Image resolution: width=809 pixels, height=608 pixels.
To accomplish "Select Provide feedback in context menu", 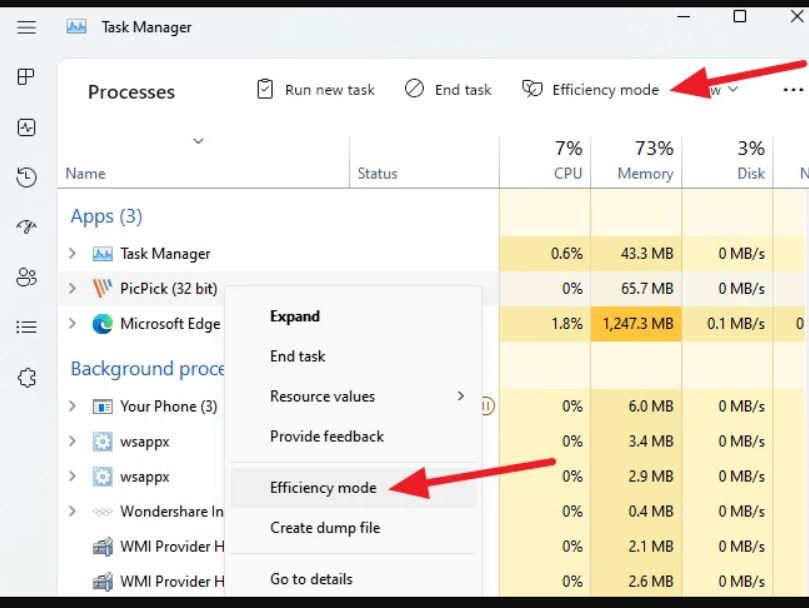I will point(353,436).
